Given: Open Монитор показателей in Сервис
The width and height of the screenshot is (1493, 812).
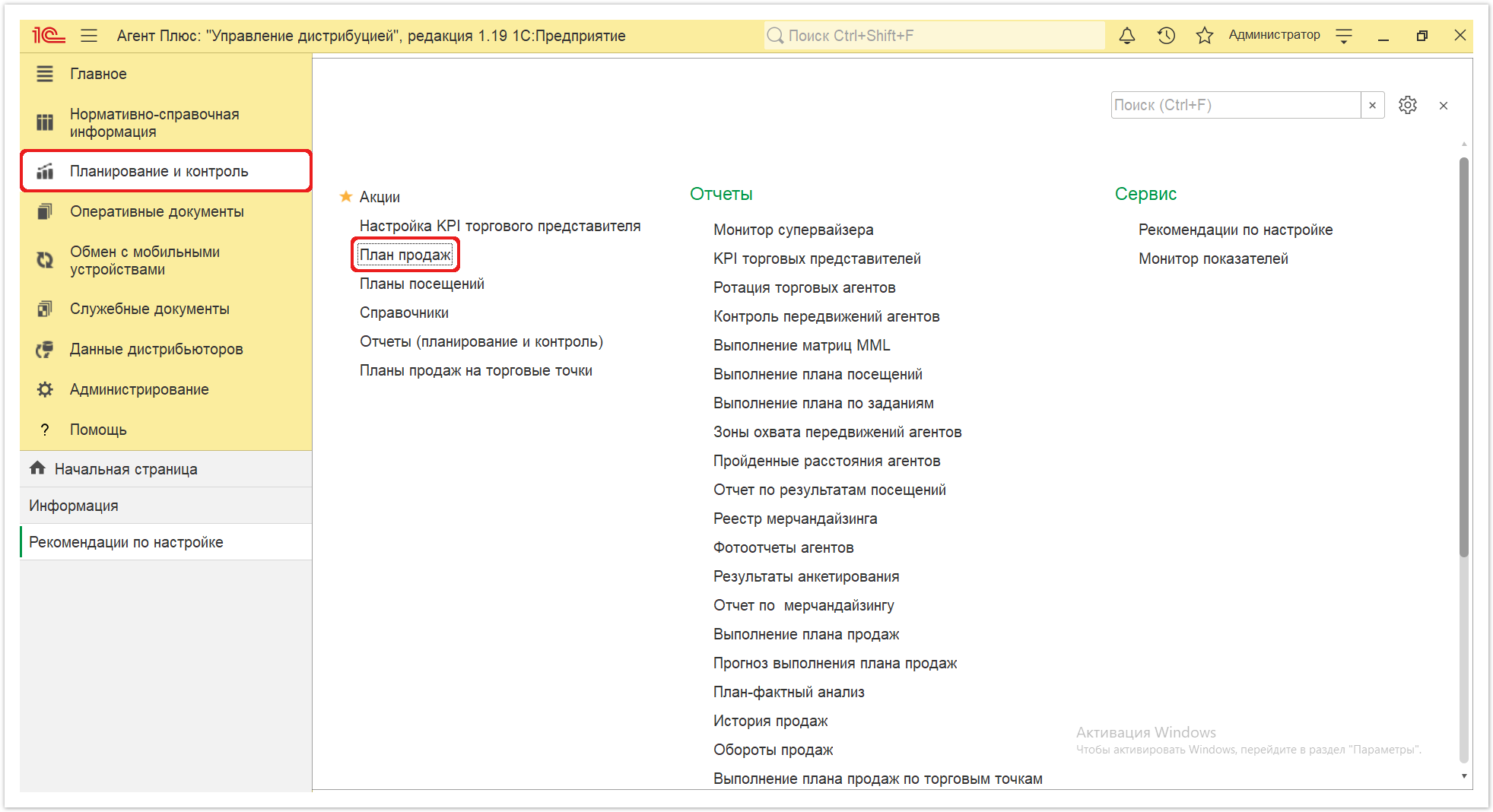Looking at the screenshot, I should pyautogui.click(x=1213, y=259).
